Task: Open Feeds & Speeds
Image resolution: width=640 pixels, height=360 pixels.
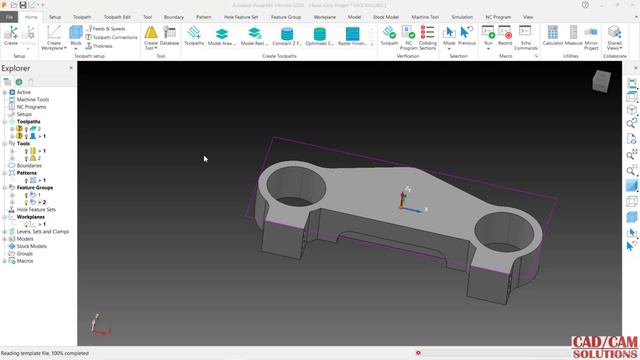Action: click(106, 29)
